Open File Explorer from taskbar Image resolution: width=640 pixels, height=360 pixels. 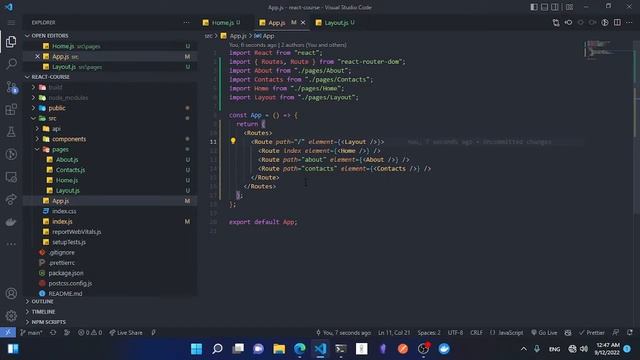coord(279,349)
